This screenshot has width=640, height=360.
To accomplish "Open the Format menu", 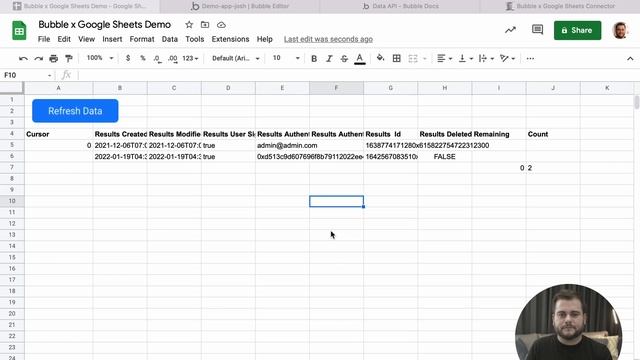I will click(142, 39).
